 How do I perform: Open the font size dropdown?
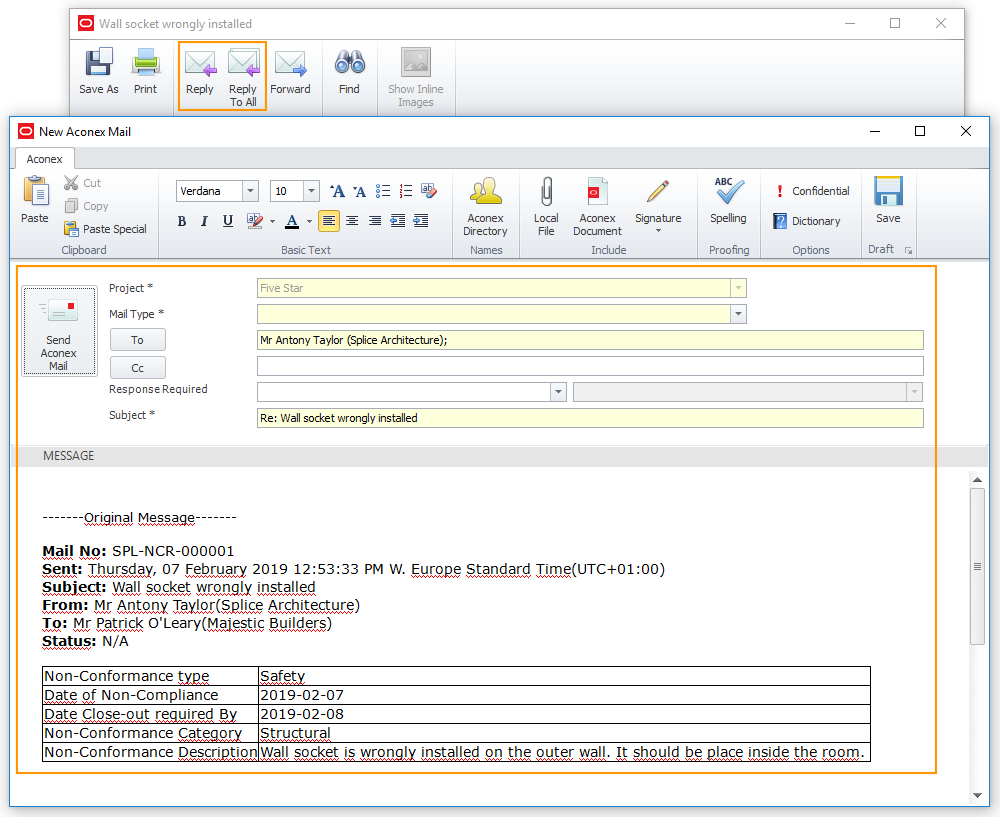point(311,191)
